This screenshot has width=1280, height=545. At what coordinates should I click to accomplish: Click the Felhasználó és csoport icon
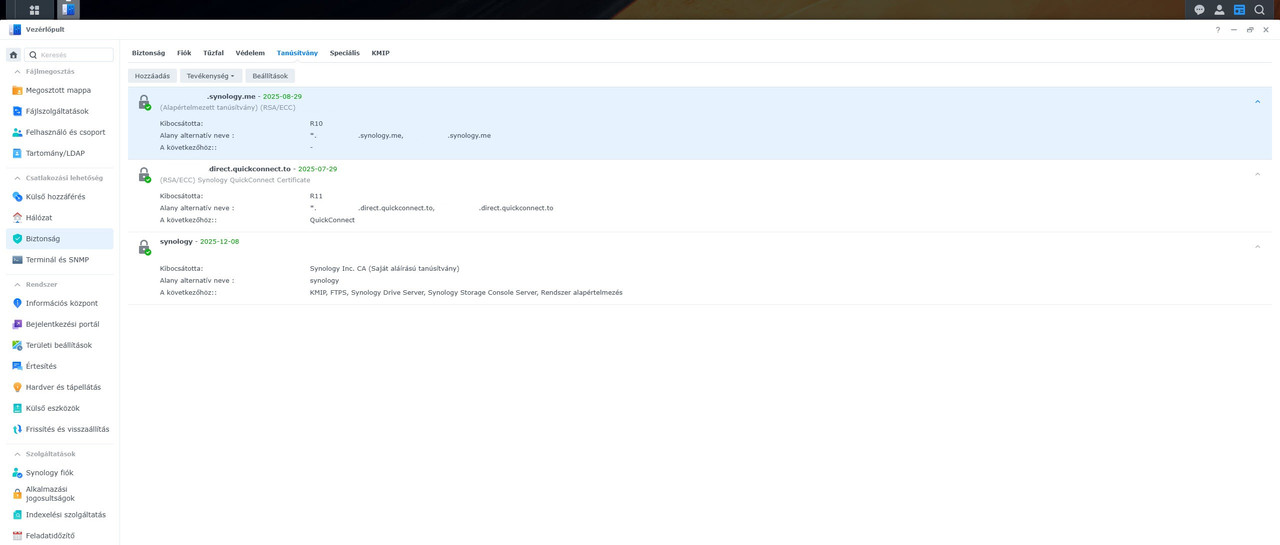(x=17, y=132)
